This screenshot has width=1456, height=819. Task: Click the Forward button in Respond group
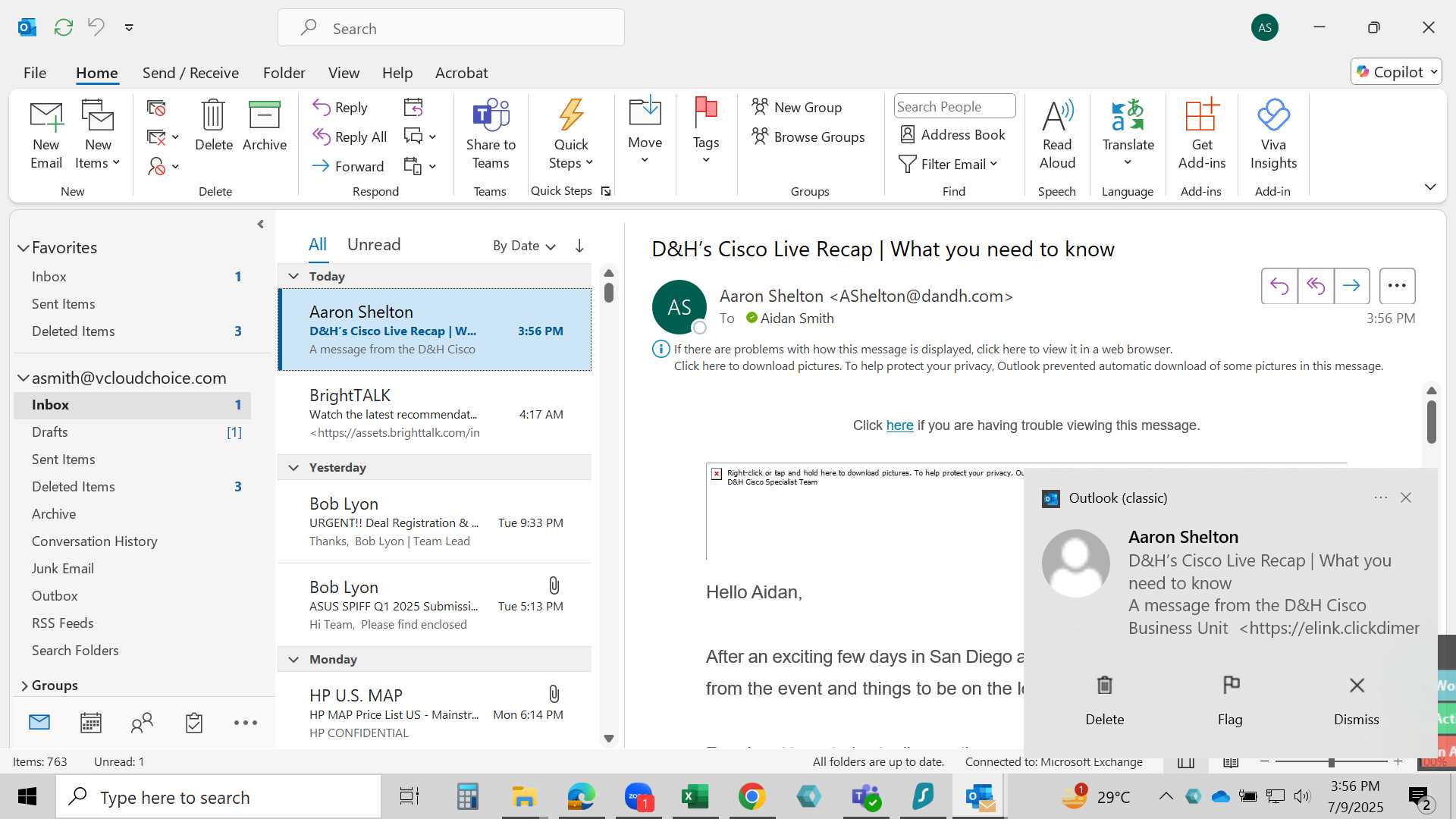pos(349,166)
